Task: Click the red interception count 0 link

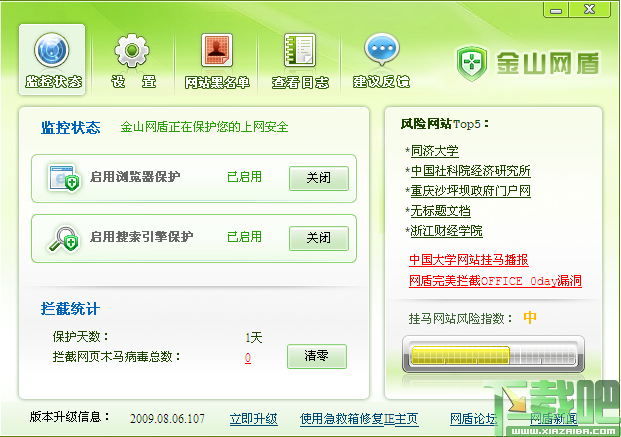Action: pos(248,358)
